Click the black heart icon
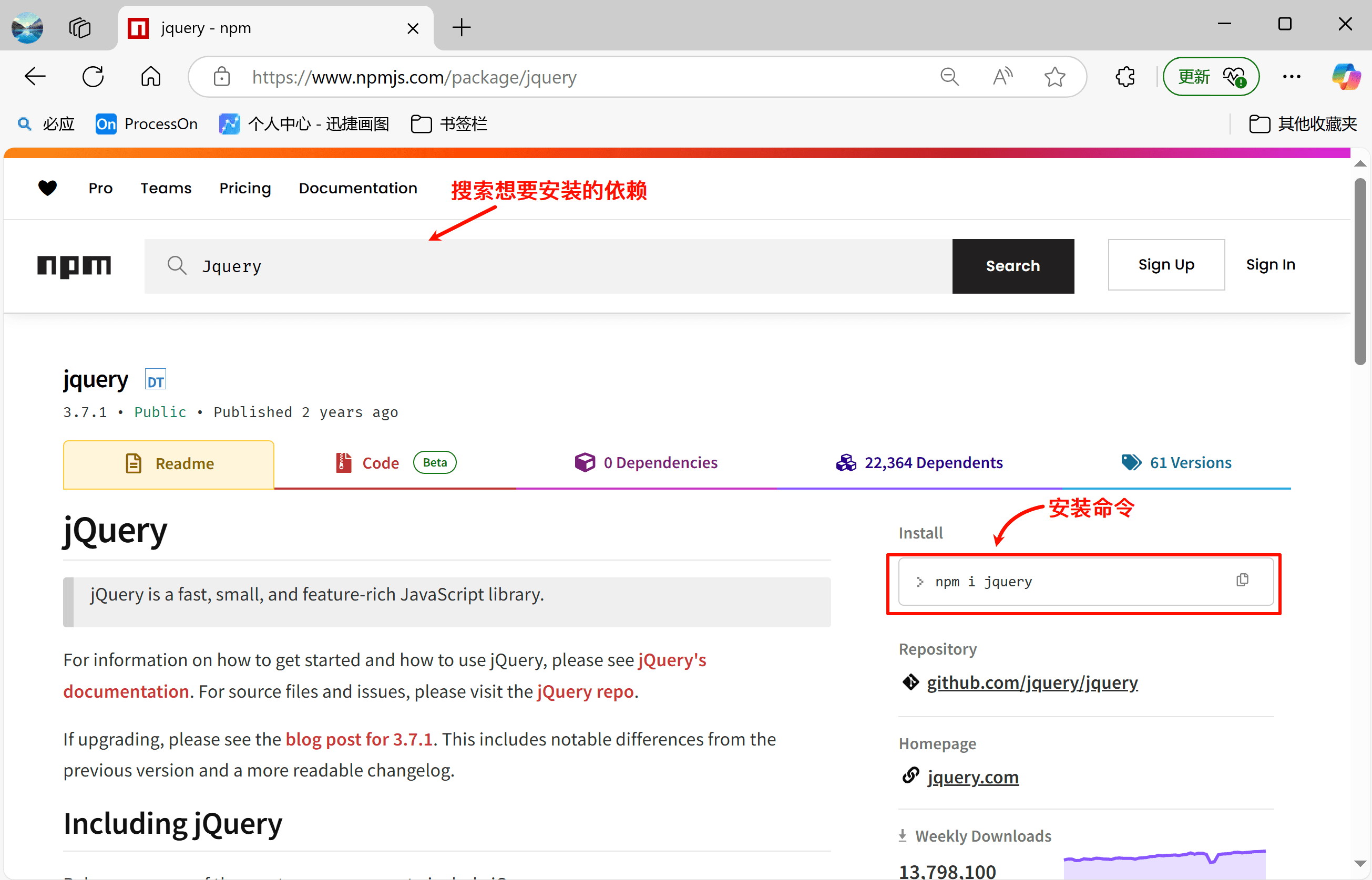1372x880 pixels. pyautogui.click(x=47, y=188)
